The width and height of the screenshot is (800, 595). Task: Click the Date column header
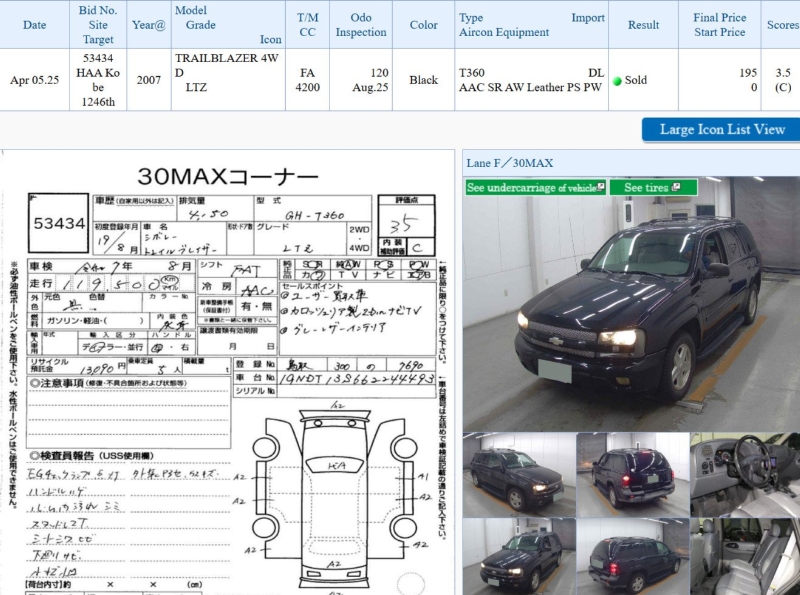(x=34, y=25)
